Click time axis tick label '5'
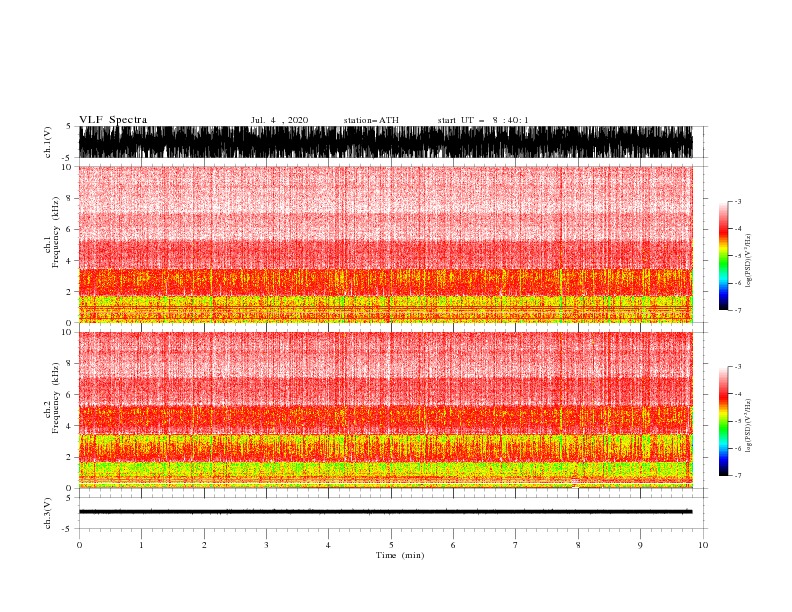792x612 pixels. click(391, 545)
